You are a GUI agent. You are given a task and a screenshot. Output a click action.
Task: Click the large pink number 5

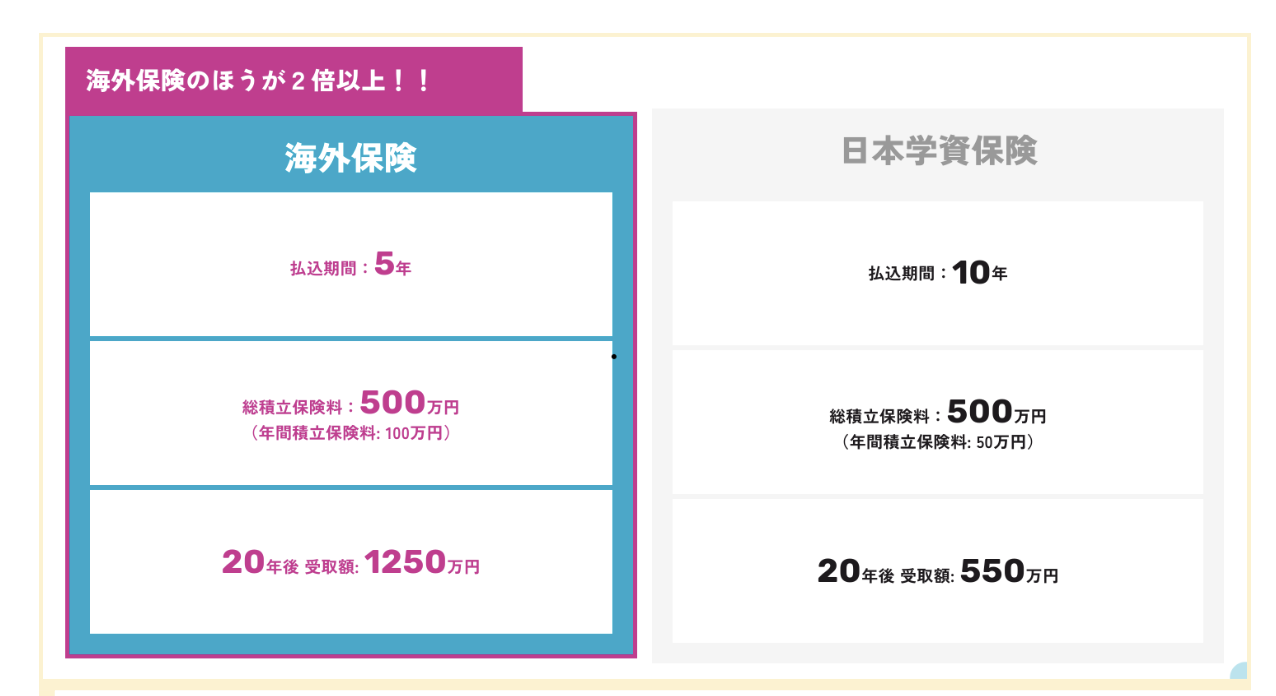point(384,266)
